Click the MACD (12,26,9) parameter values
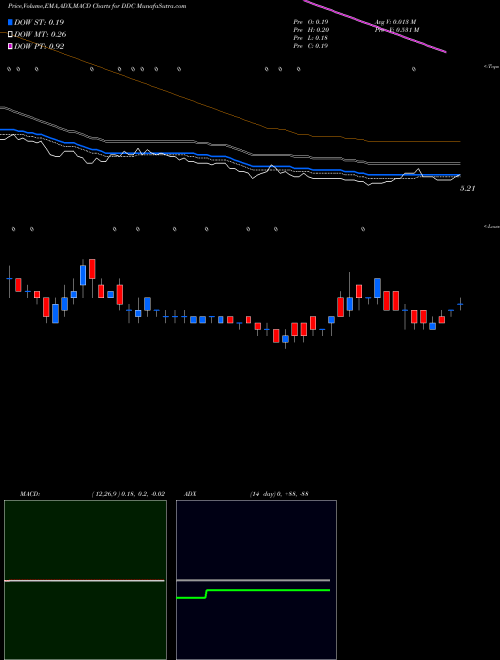Screen dimensions: 500x660 coord(128,494)
